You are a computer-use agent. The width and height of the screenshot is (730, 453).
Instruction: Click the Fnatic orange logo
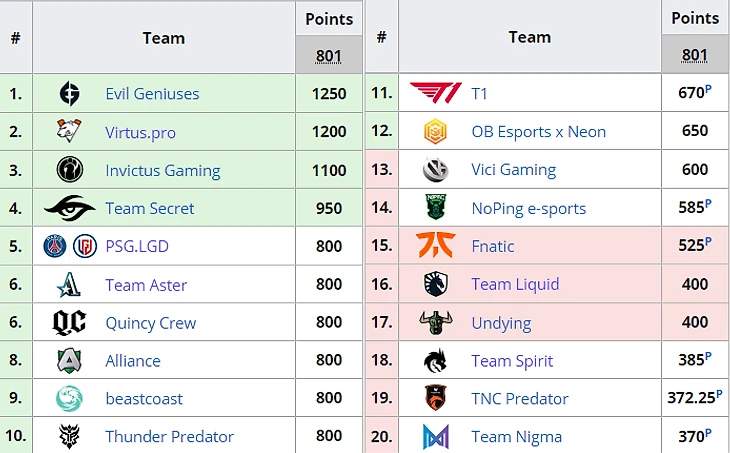[435, 246]
